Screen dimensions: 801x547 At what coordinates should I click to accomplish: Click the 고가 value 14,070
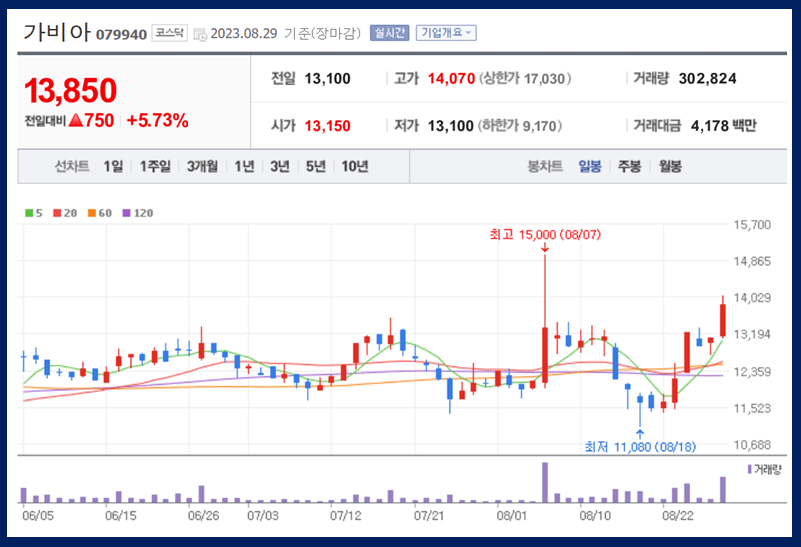pyautogui.click(x=451, y=79)
